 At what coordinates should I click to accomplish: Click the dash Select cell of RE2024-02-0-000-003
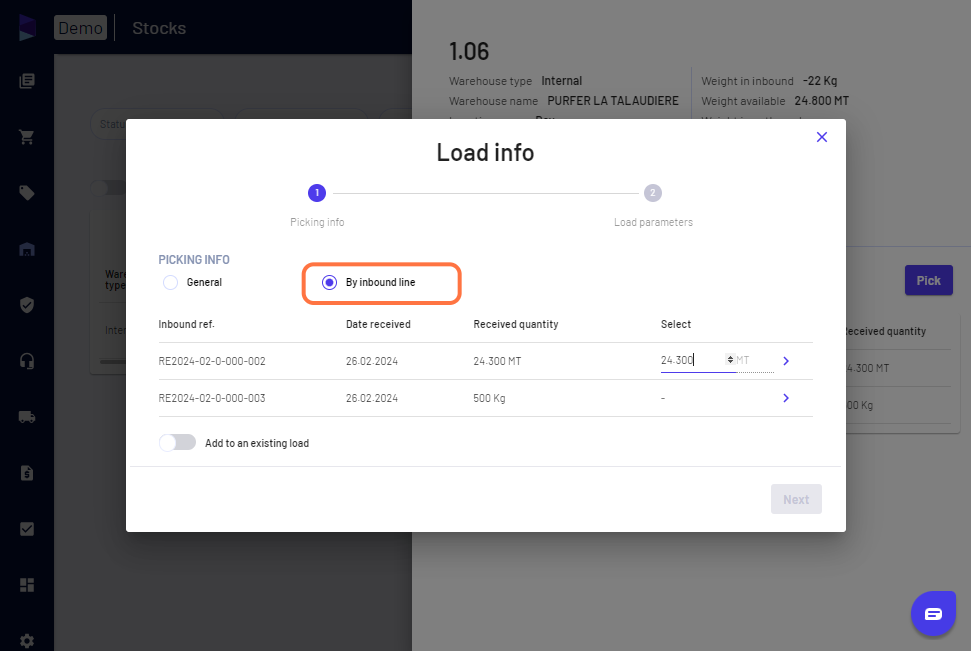pos(663,398)
